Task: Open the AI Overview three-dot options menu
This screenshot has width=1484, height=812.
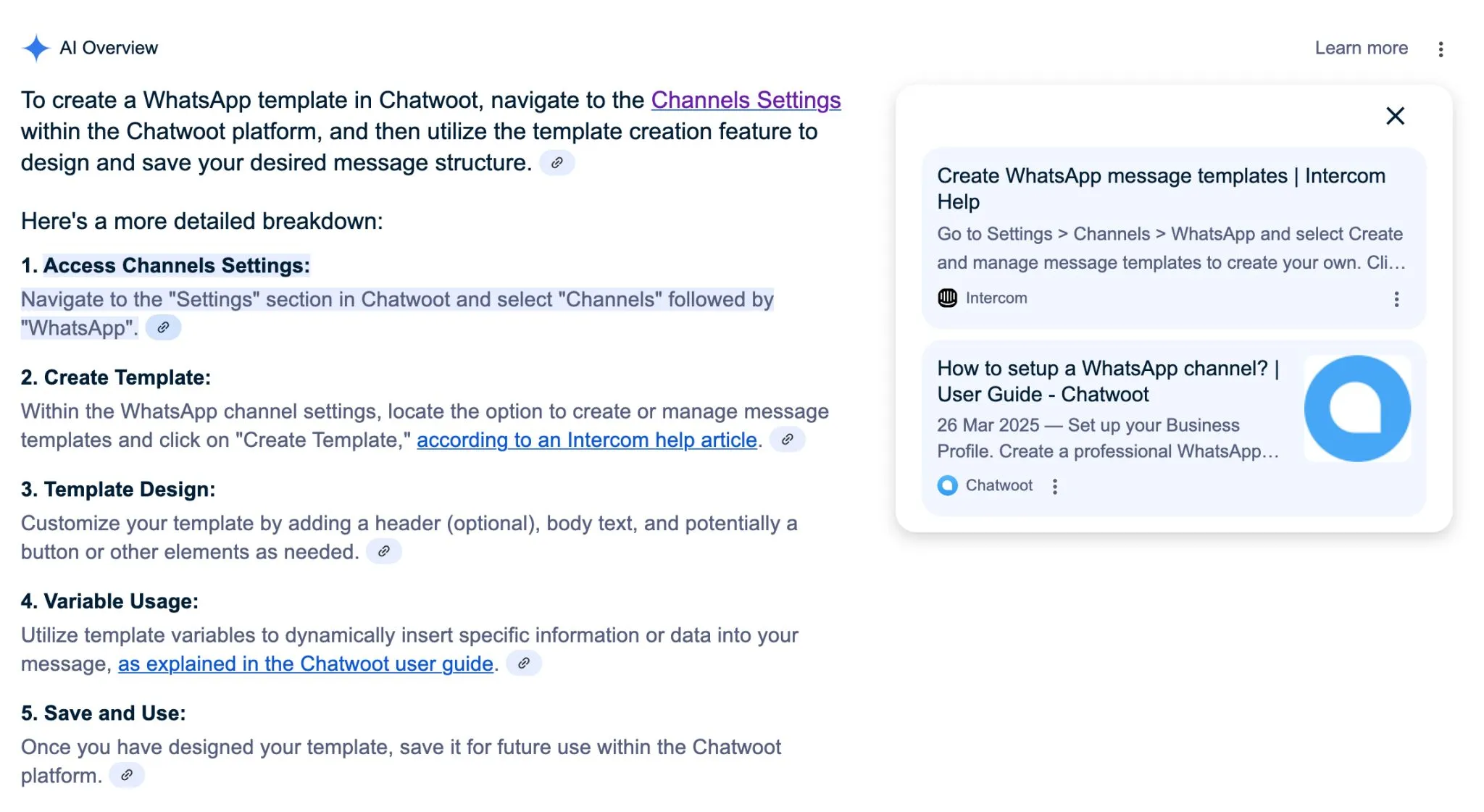Action: pos(1441,49)
